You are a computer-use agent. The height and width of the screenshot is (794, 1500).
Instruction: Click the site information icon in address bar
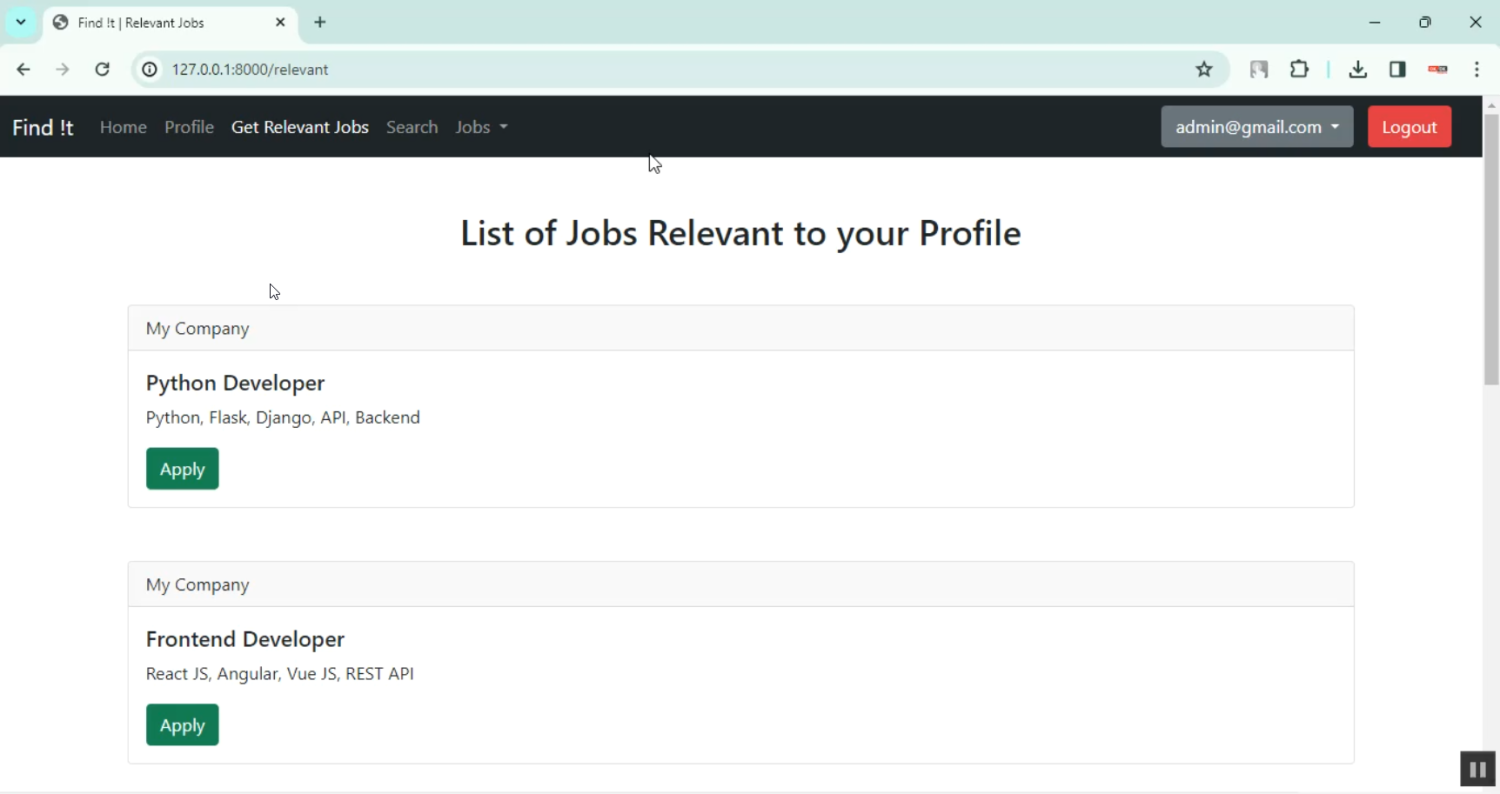[149, 69]
